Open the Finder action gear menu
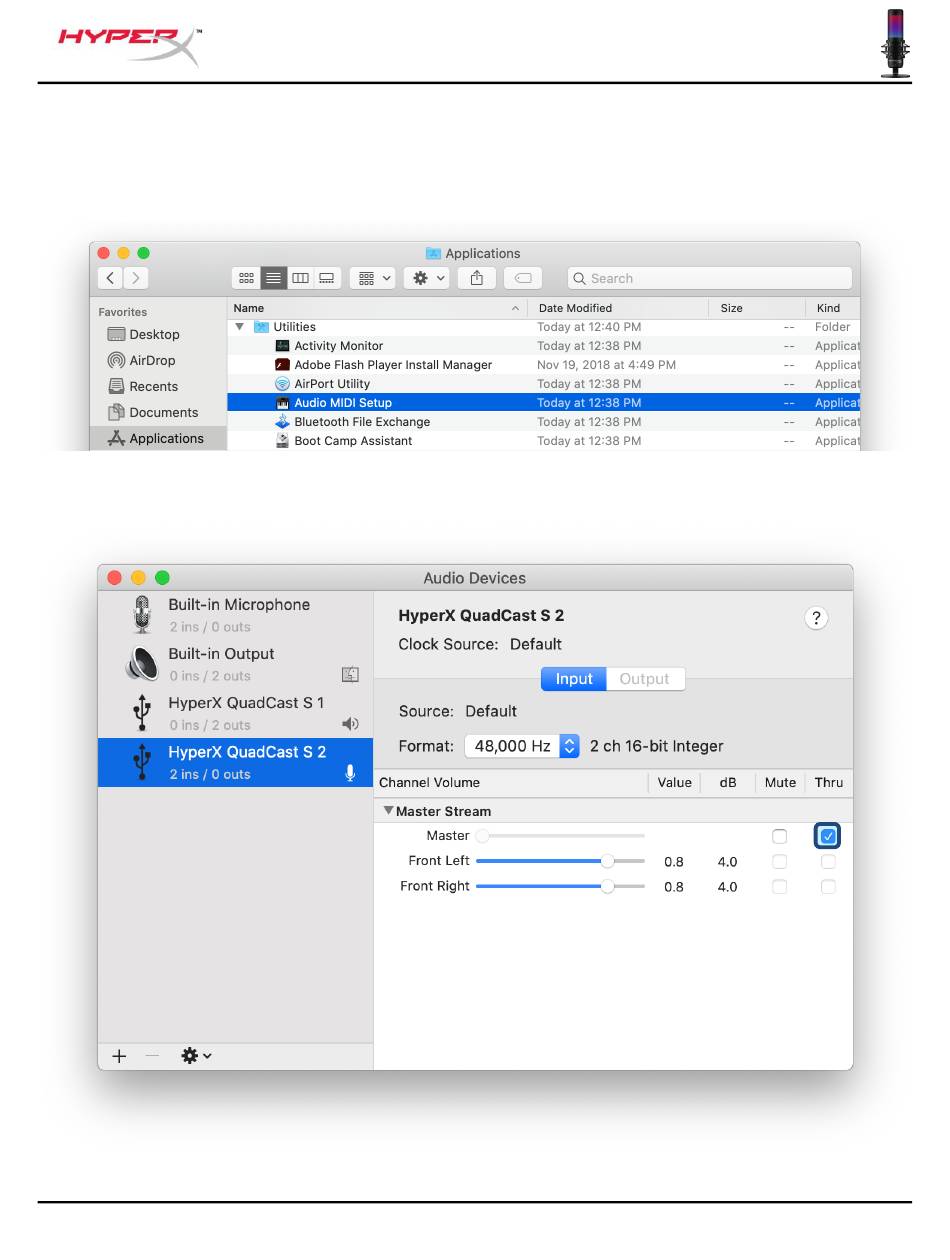 [x=428, y=279]
